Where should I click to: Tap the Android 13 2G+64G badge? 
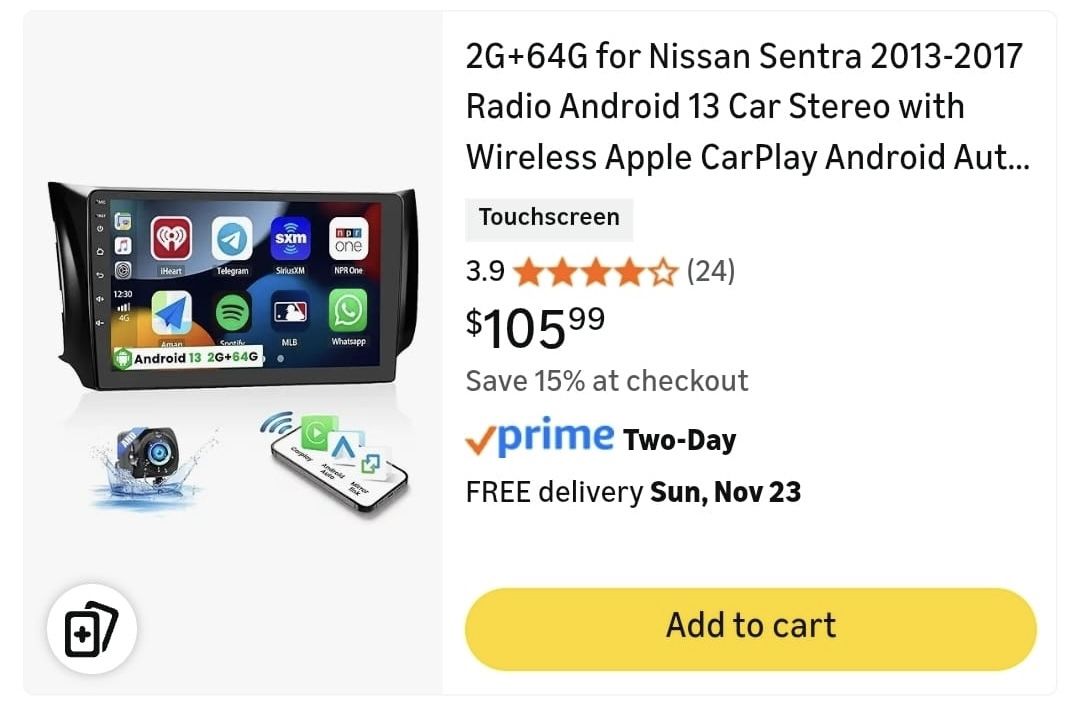point(189,357)
